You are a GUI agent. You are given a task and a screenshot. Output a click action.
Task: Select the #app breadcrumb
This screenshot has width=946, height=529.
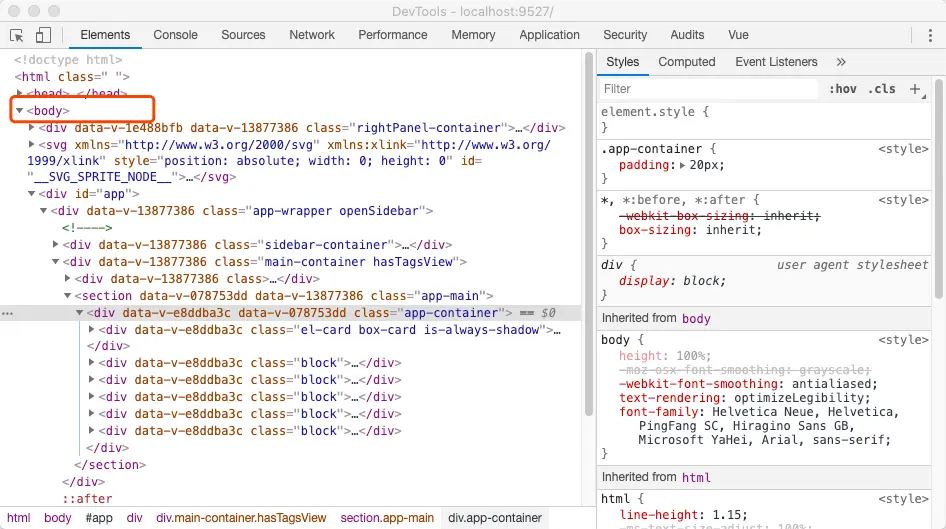click(x=99, y=518)
